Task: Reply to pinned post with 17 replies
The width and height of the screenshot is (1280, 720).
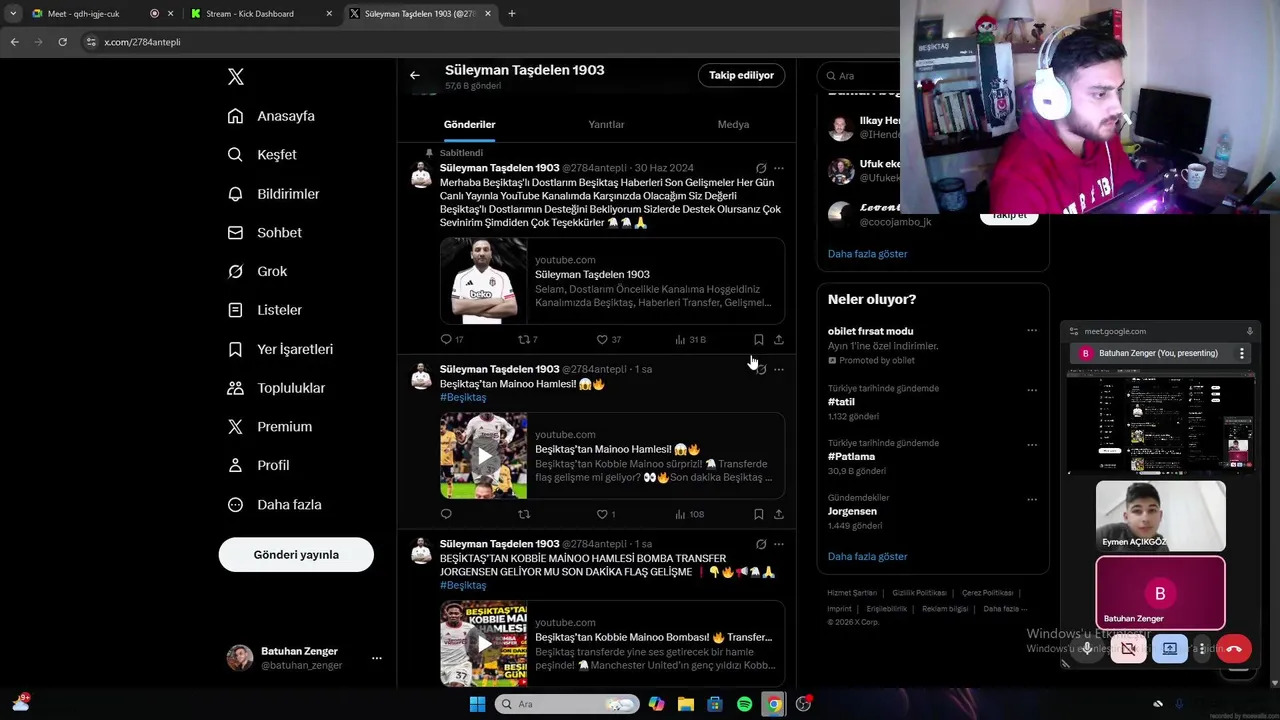Action: [x=452, y=340]
